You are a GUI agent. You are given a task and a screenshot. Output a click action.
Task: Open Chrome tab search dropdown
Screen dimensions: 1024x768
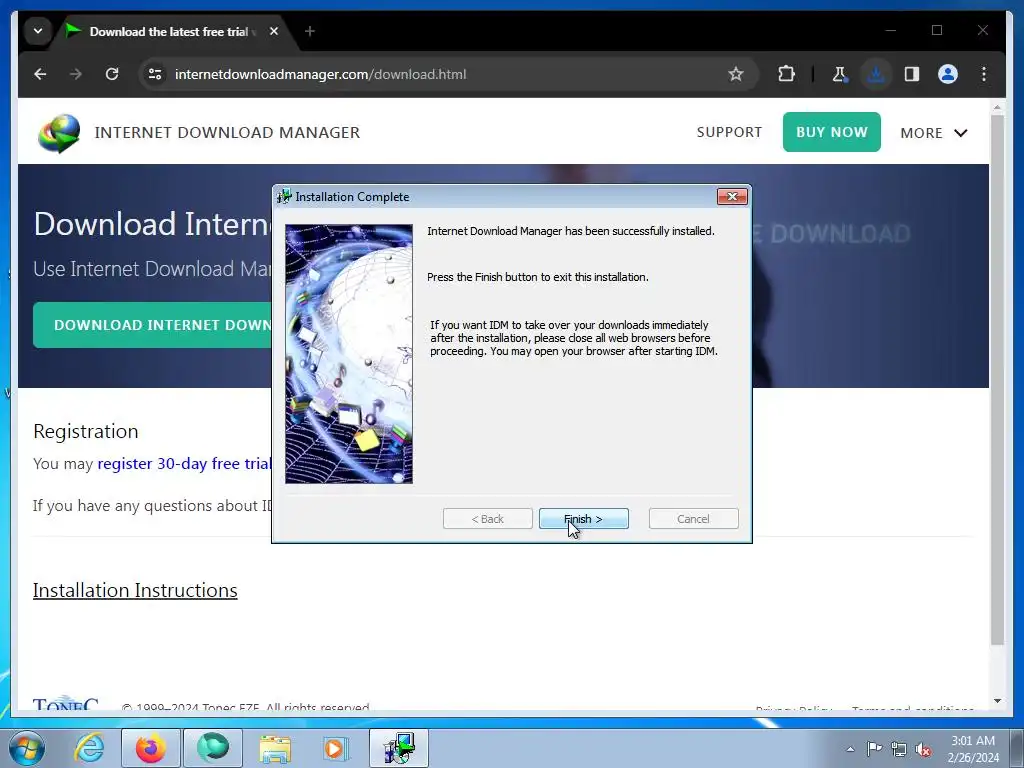(38, 31)
